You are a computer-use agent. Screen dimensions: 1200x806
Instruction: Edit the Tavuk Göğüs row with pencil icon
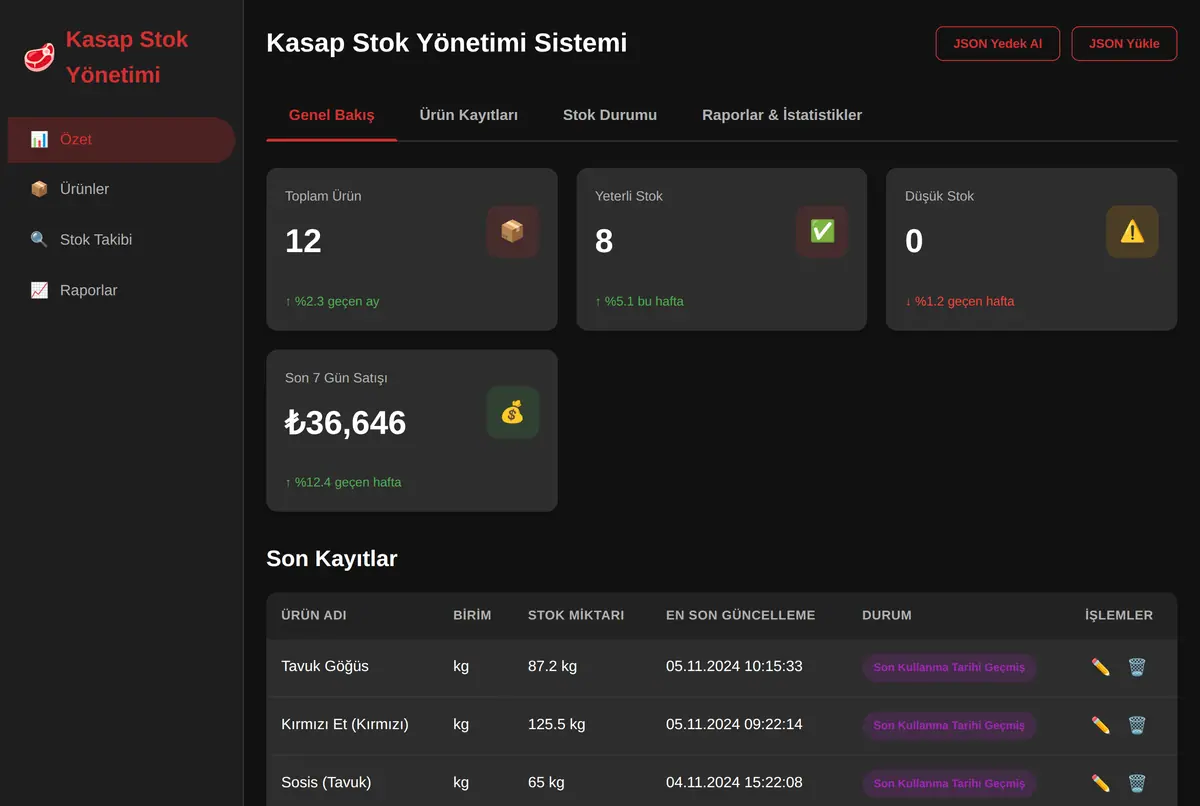pyautogui.click(x=1101, y=667)
